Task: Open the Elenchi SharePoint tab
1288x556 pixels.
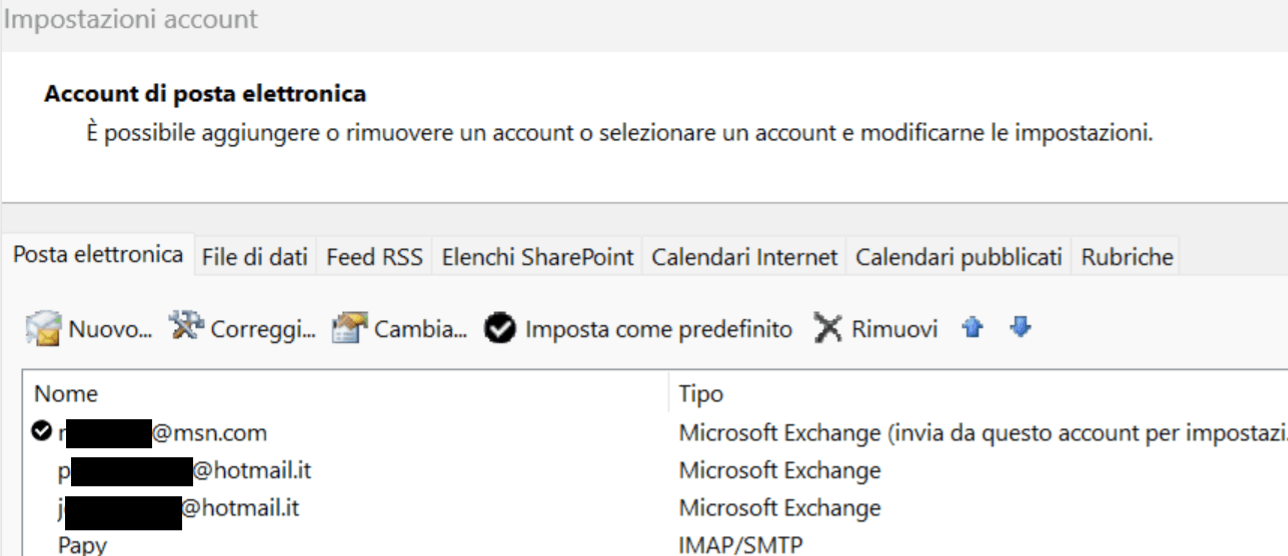Action: (x=538, y=258)
